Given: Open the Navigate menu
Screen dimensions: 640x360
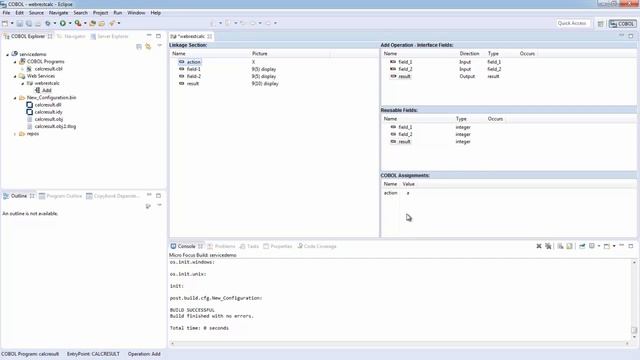Looking at the screenshot, I should pos(58,13).
